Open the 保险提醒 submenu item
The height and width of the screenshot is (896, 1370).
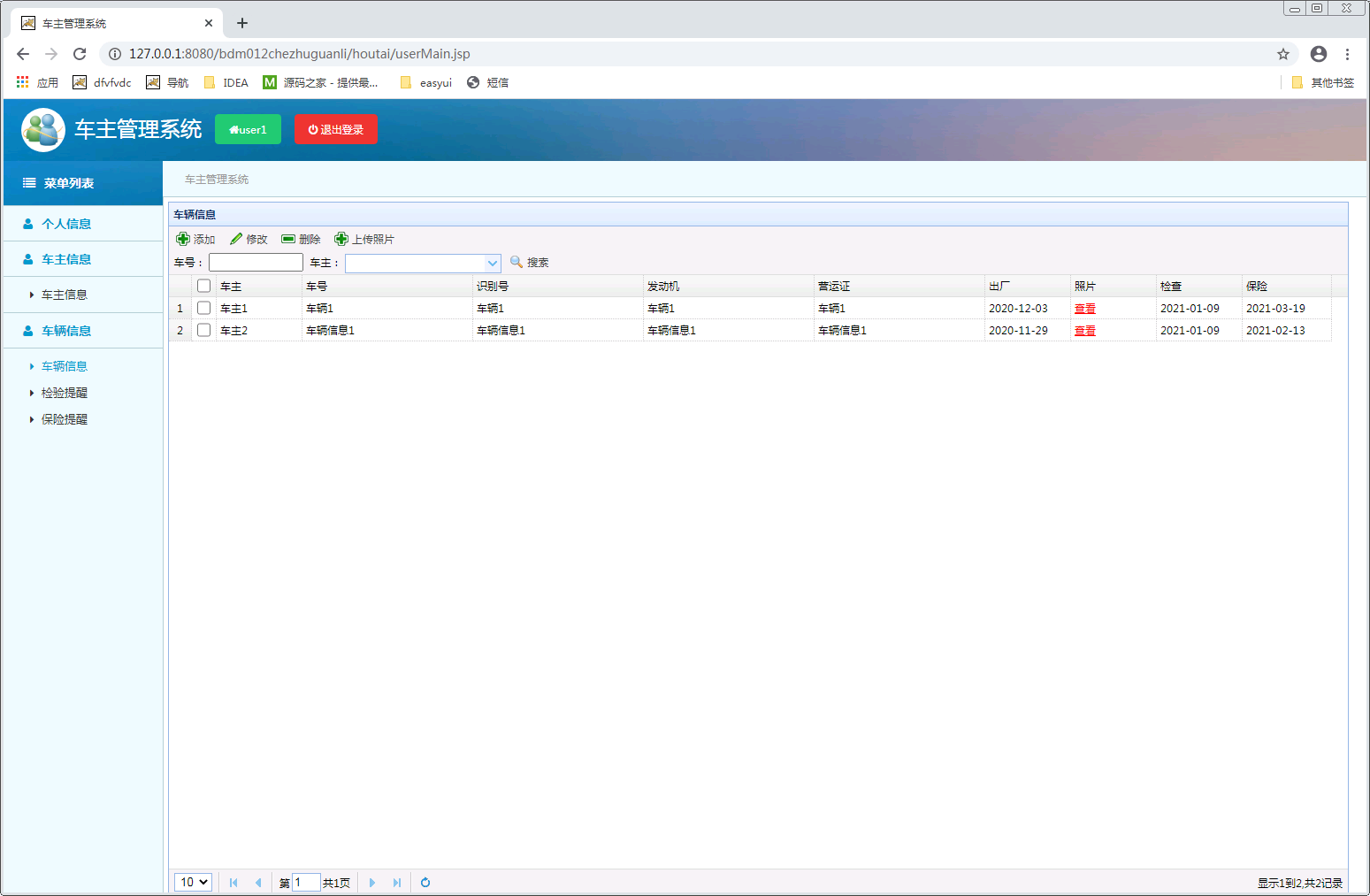coord(65,419)
